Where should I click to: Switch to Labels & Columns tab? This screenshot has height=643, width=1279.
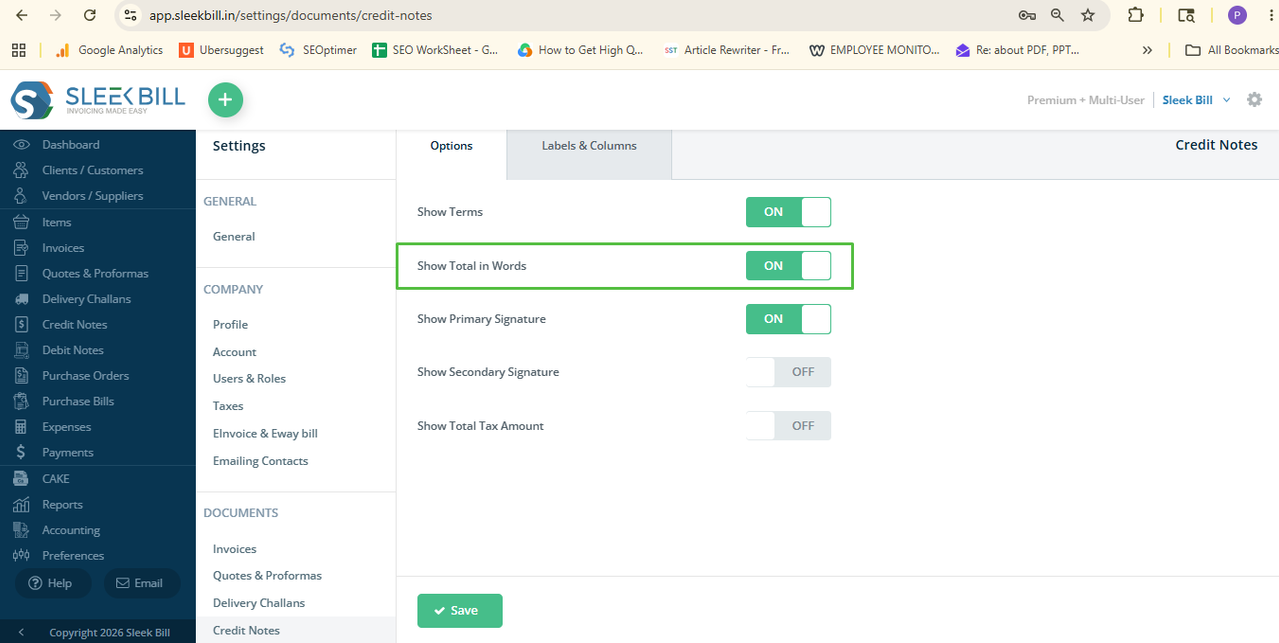589,146
